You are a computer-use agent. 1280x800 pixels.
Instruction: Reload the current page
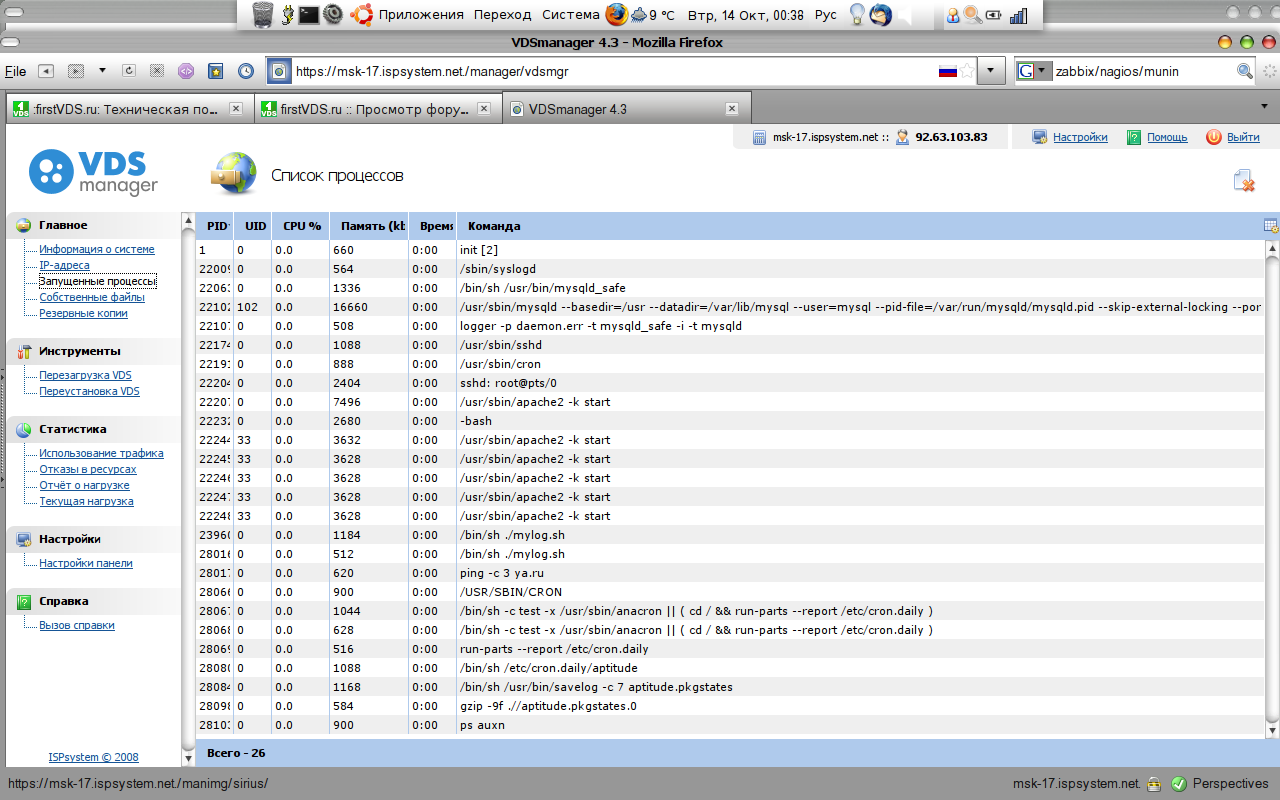(x=129, y=71)
